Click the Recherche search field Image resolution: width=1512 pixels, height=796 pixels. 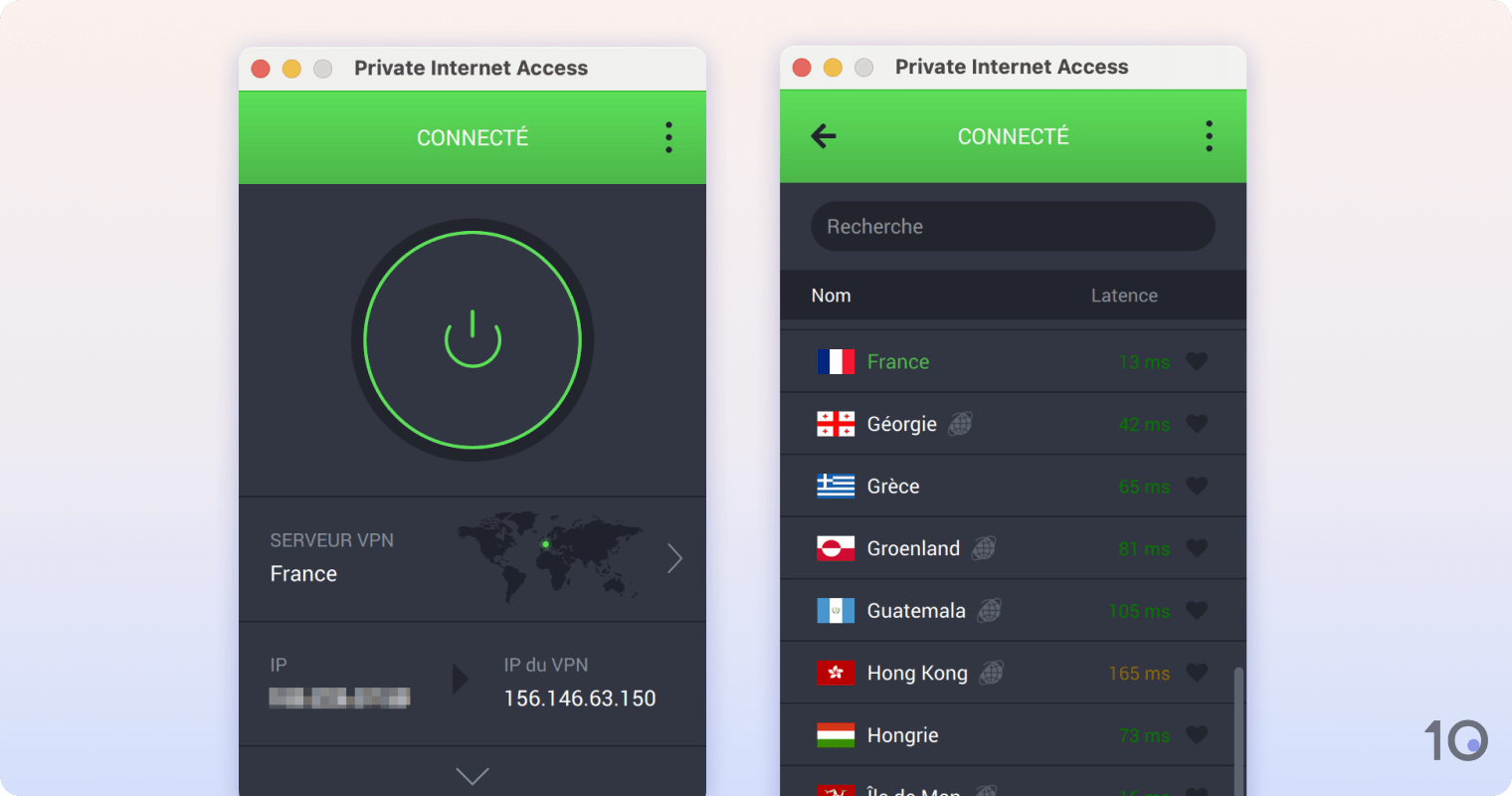(1013, 226)
